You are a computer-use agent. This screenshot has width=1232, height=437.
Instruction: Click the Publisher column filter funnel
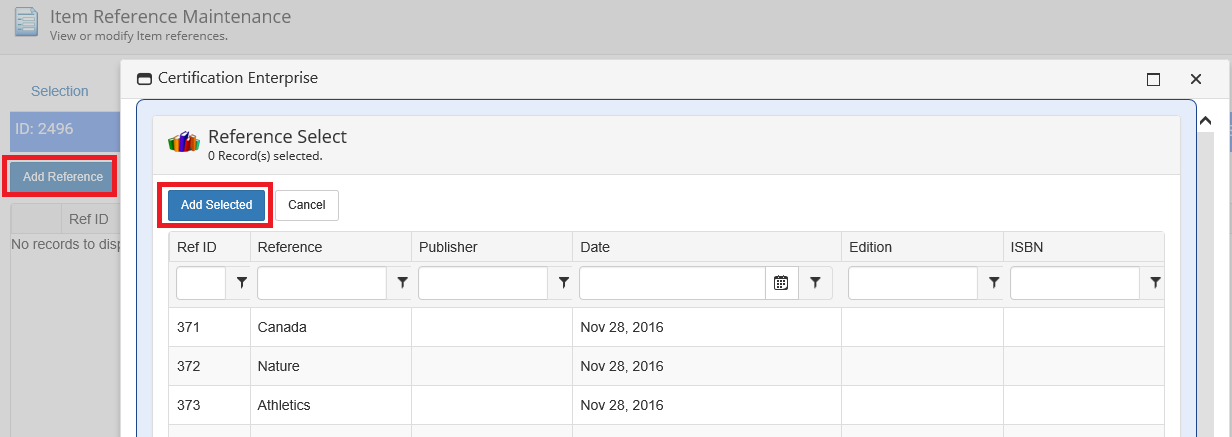[563, 284]
